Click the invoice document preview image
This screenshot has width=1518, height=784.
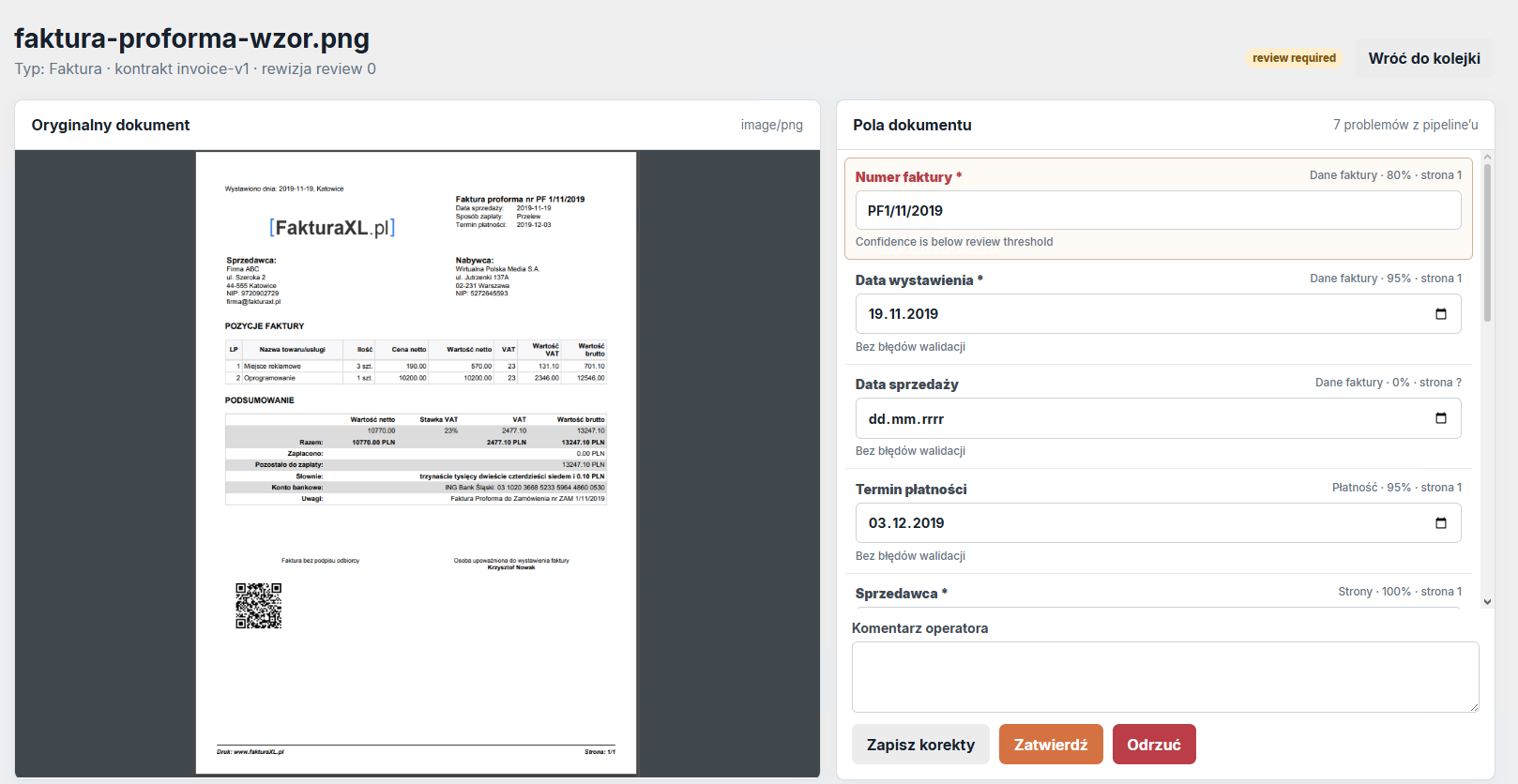click(x=417, y=463)
